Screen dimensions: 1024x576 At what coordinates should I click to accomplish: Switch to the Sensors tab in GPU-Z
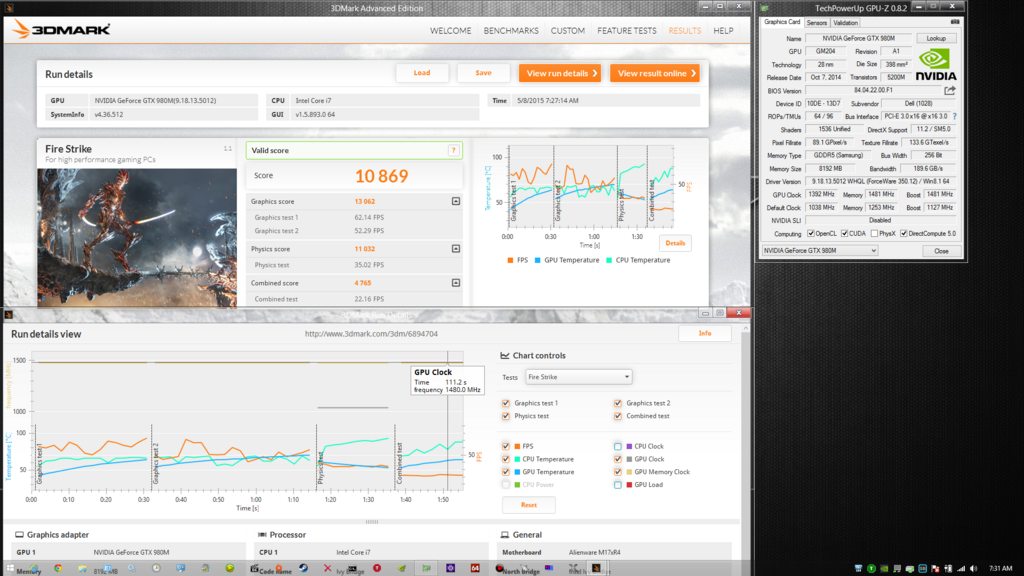coord(816,23)
